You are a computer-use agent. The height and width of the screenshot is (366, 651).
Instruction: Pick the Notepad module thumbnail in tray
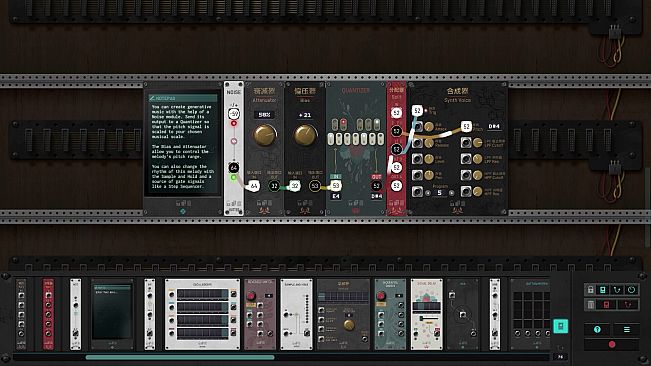point(112,315)
